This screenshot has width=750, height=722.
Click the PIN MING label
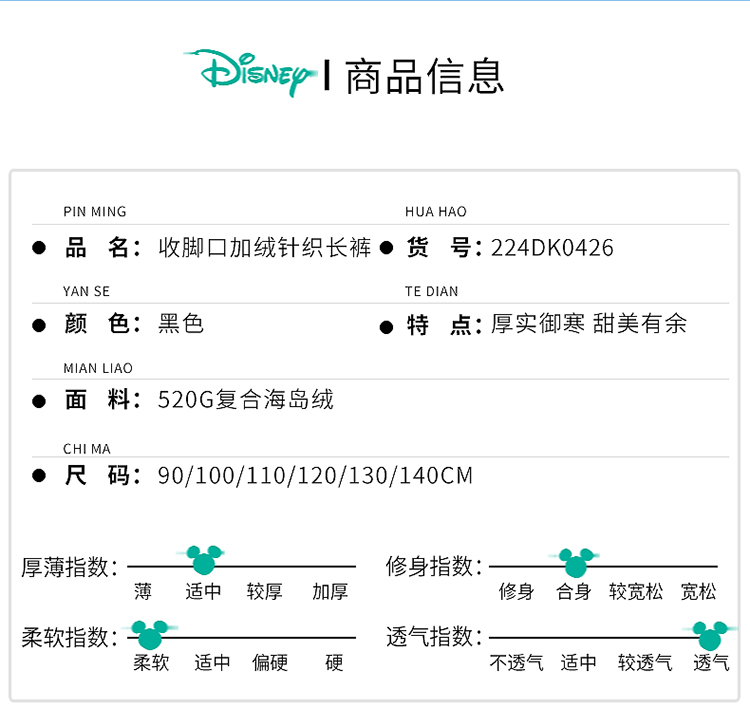pyautogui.click(x=95, y=211)
